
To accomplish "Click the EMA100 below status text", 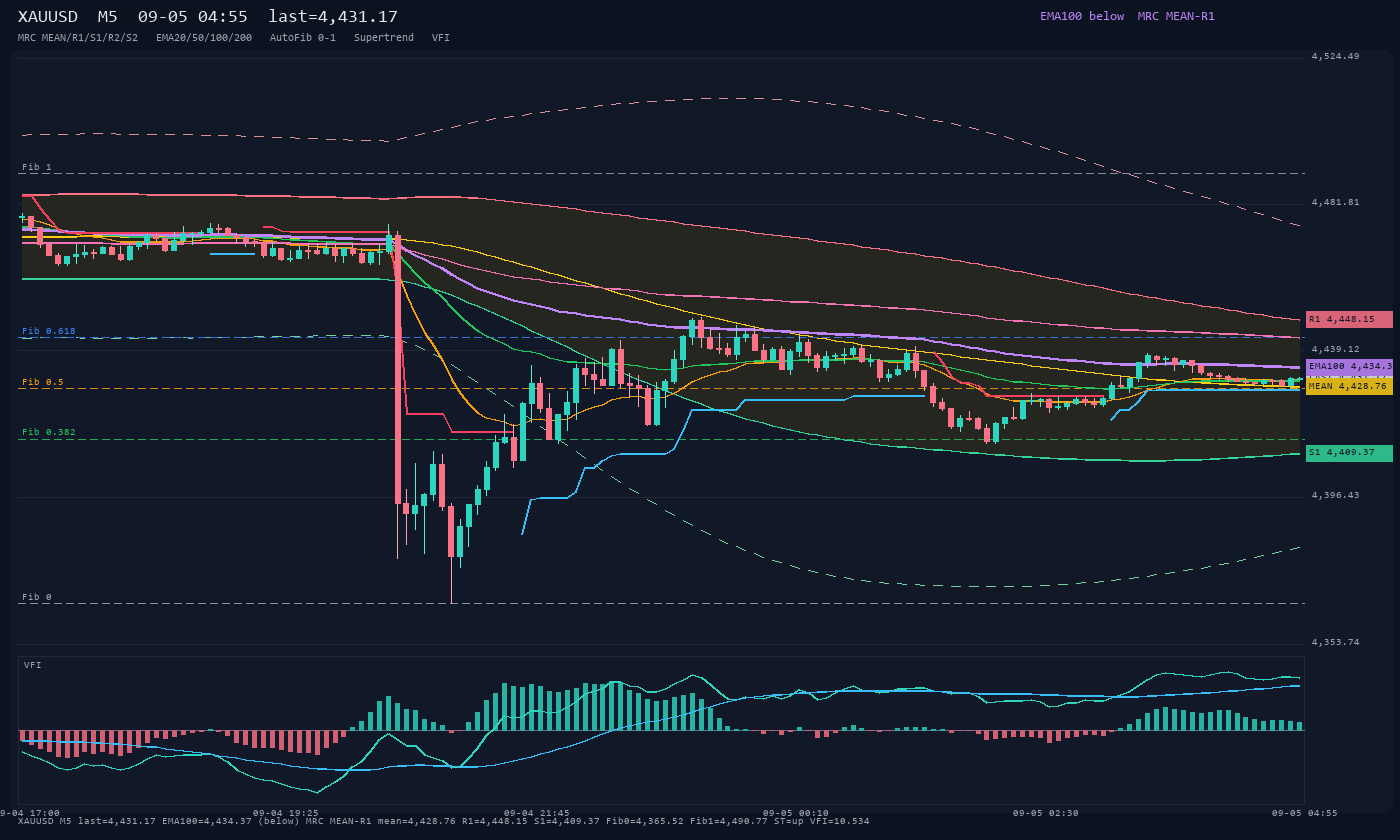I will click(1082, 16).
